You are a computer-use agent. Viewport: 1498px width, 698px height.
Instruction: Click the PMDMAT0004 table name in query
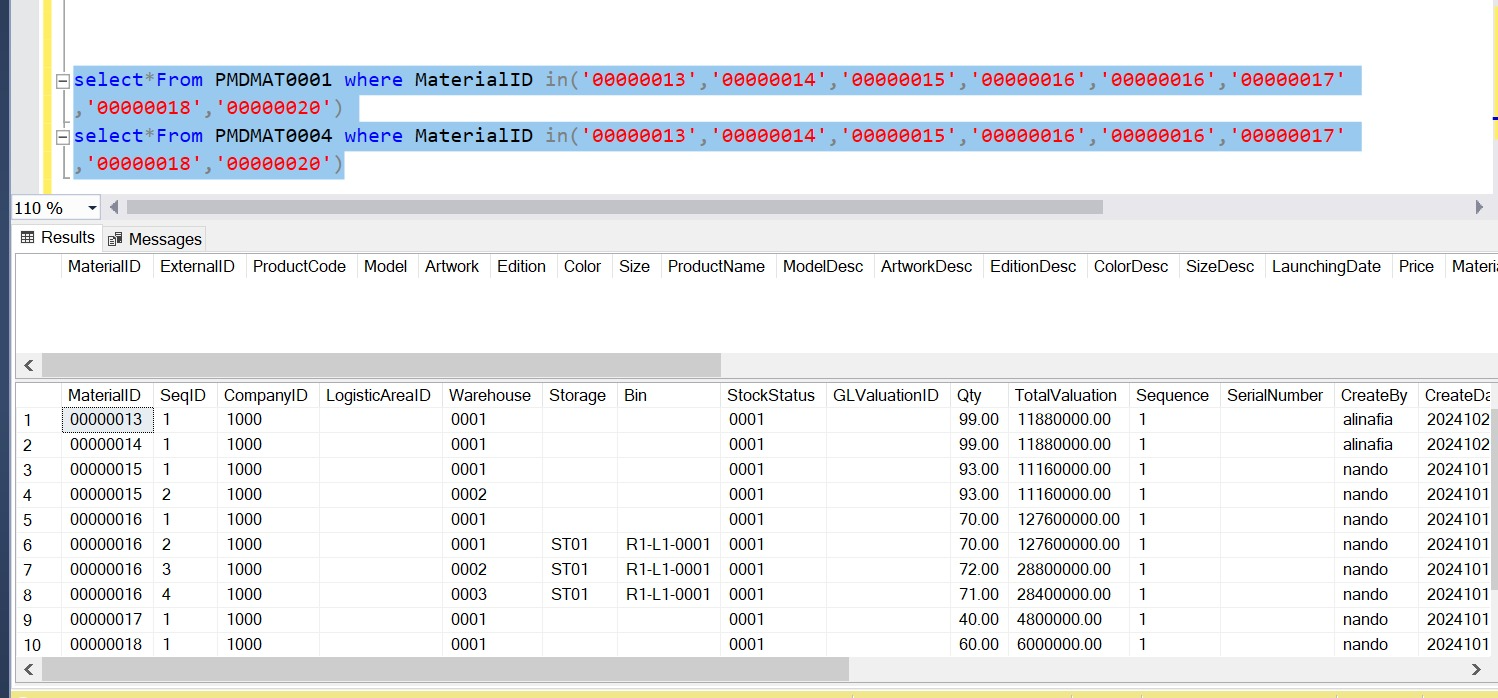(273, 136)
